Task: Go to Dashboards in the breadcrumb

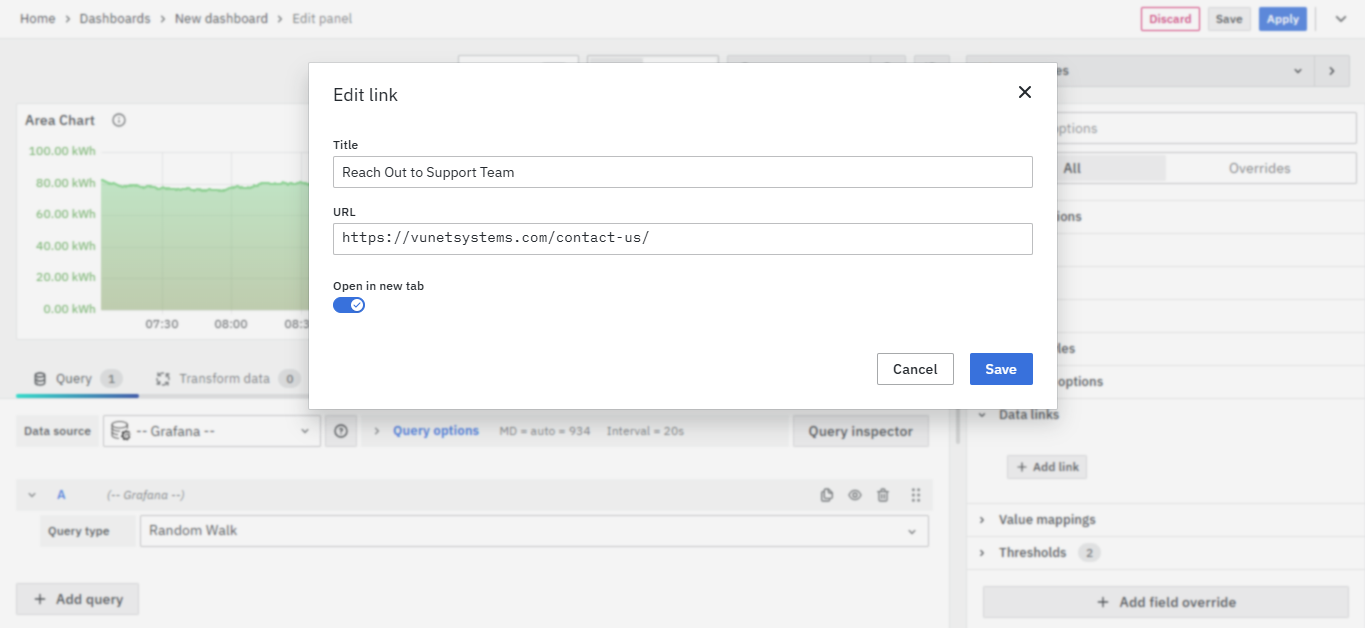Action: 115,18
